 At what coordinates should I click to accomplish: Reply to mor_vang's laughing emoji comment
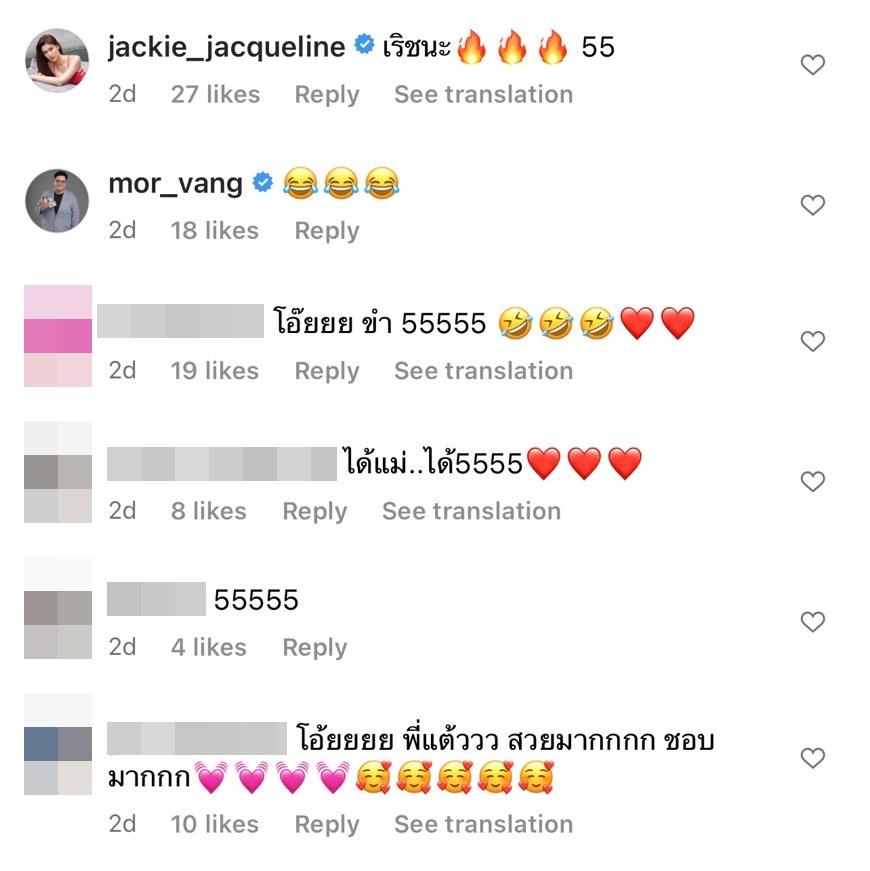click(x=327, y=231)
